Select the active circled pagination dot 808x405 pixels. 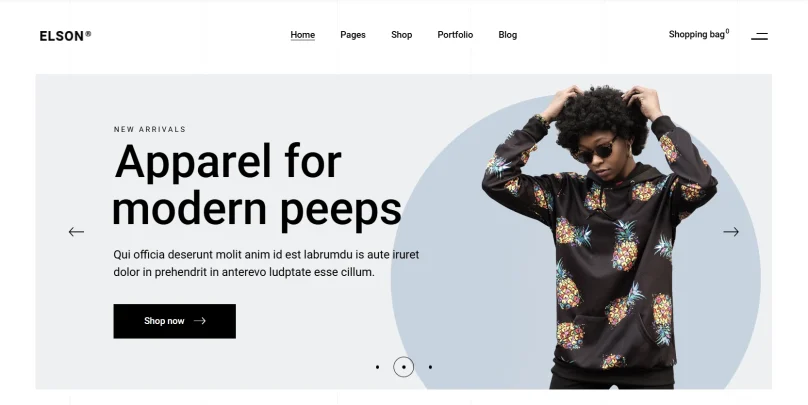pos(403,367)
